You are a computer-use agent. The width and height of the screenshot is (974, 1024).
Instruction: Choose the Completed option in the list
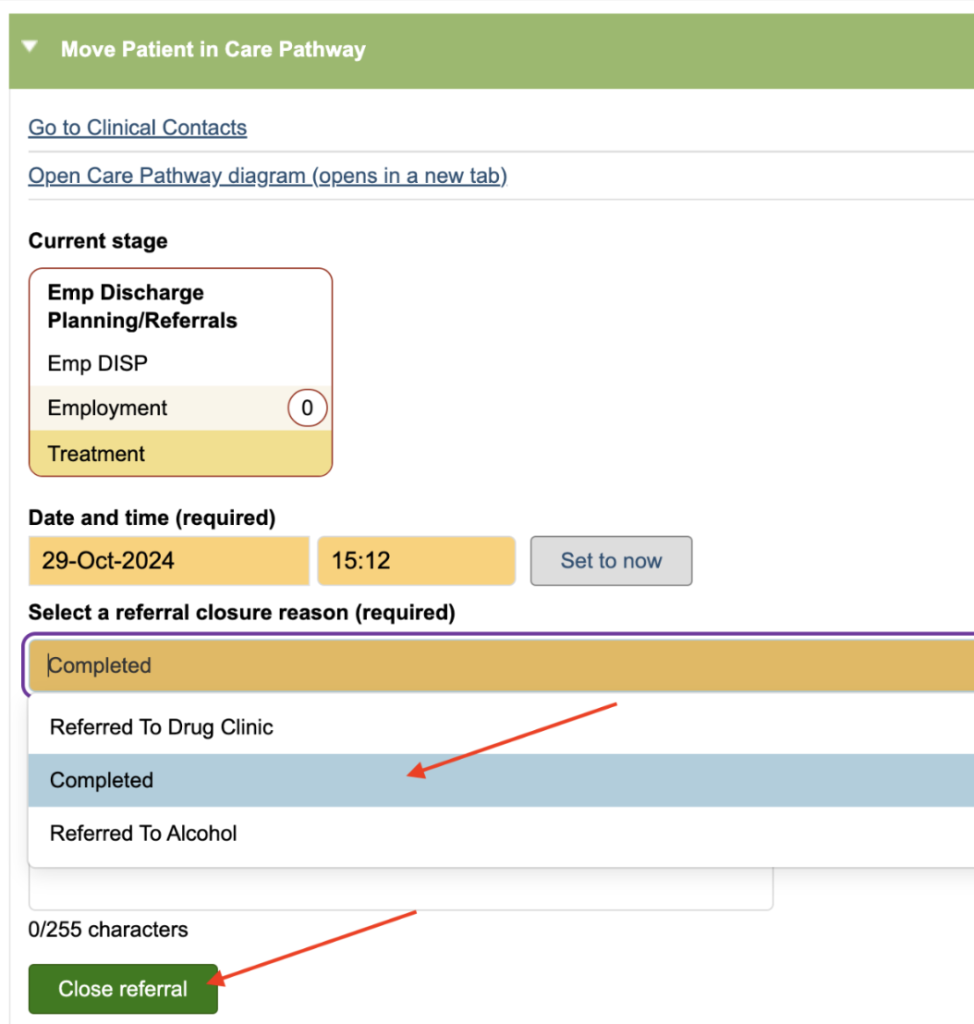pos(102,781)
